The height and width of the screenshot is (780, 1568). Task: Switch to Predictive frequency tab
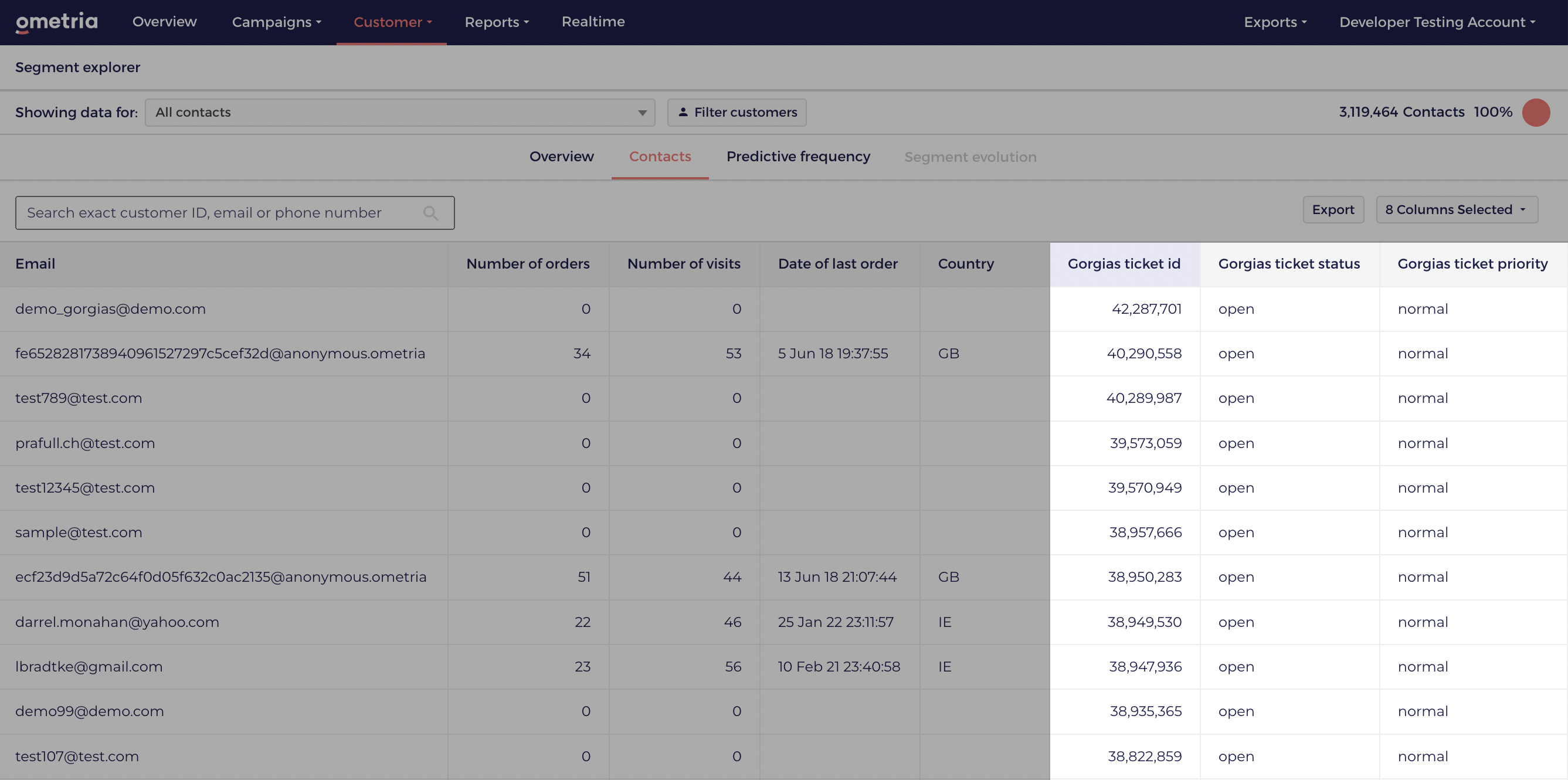[798, 157]
